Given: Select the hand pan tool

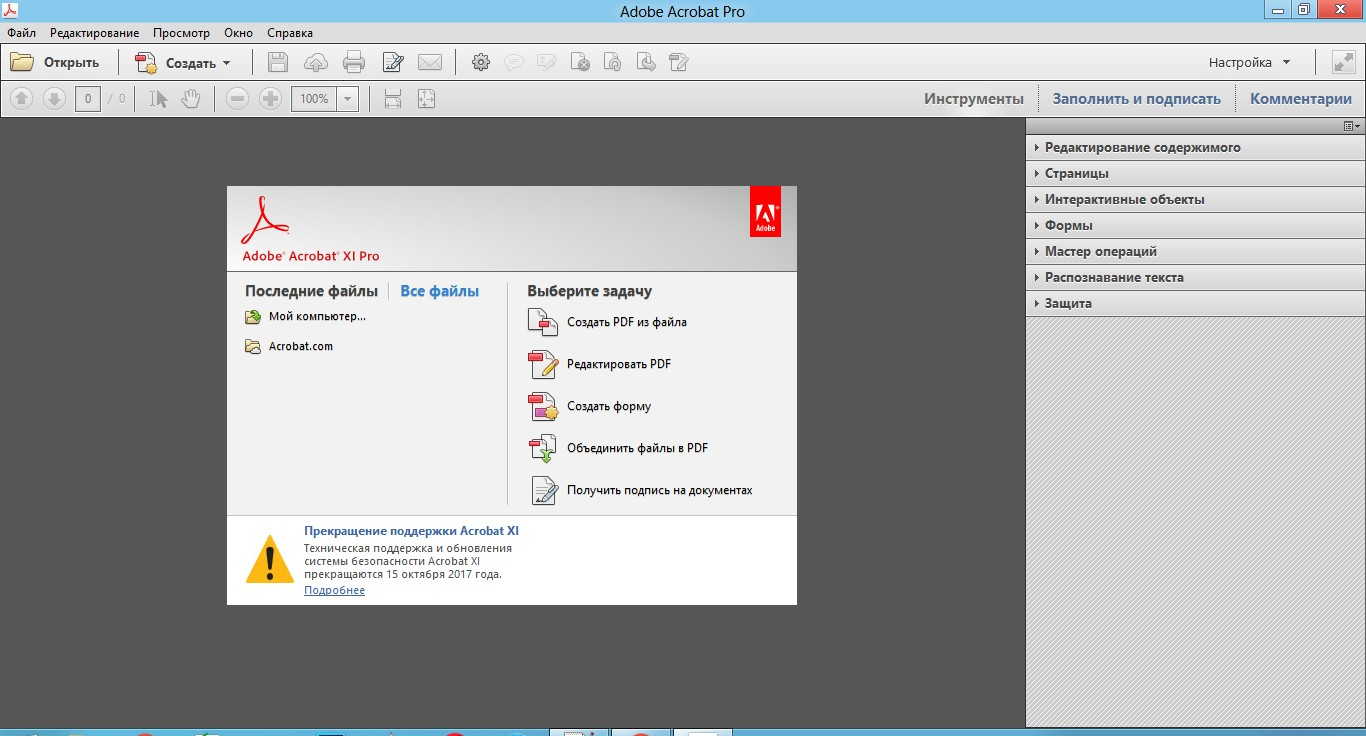Looking at the screenshot, I should (190, 98).
